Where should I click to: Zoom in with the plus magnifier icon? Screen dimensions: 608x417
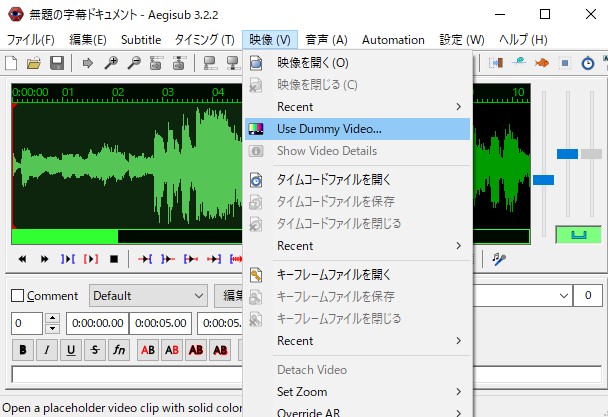click(111, 63)
